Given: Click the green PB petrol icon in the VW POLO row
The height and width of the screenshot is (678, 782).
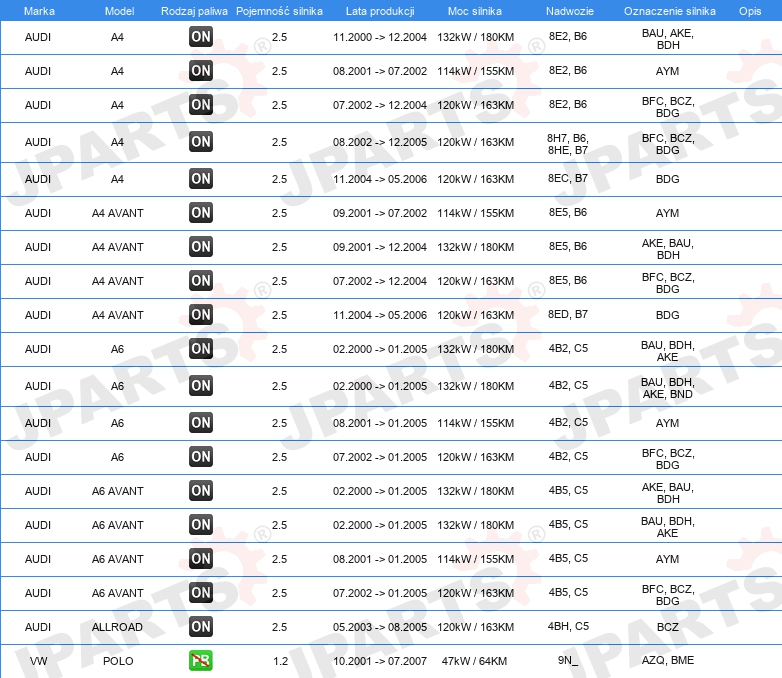Looking at the screenshot, I should coord(201,660).
